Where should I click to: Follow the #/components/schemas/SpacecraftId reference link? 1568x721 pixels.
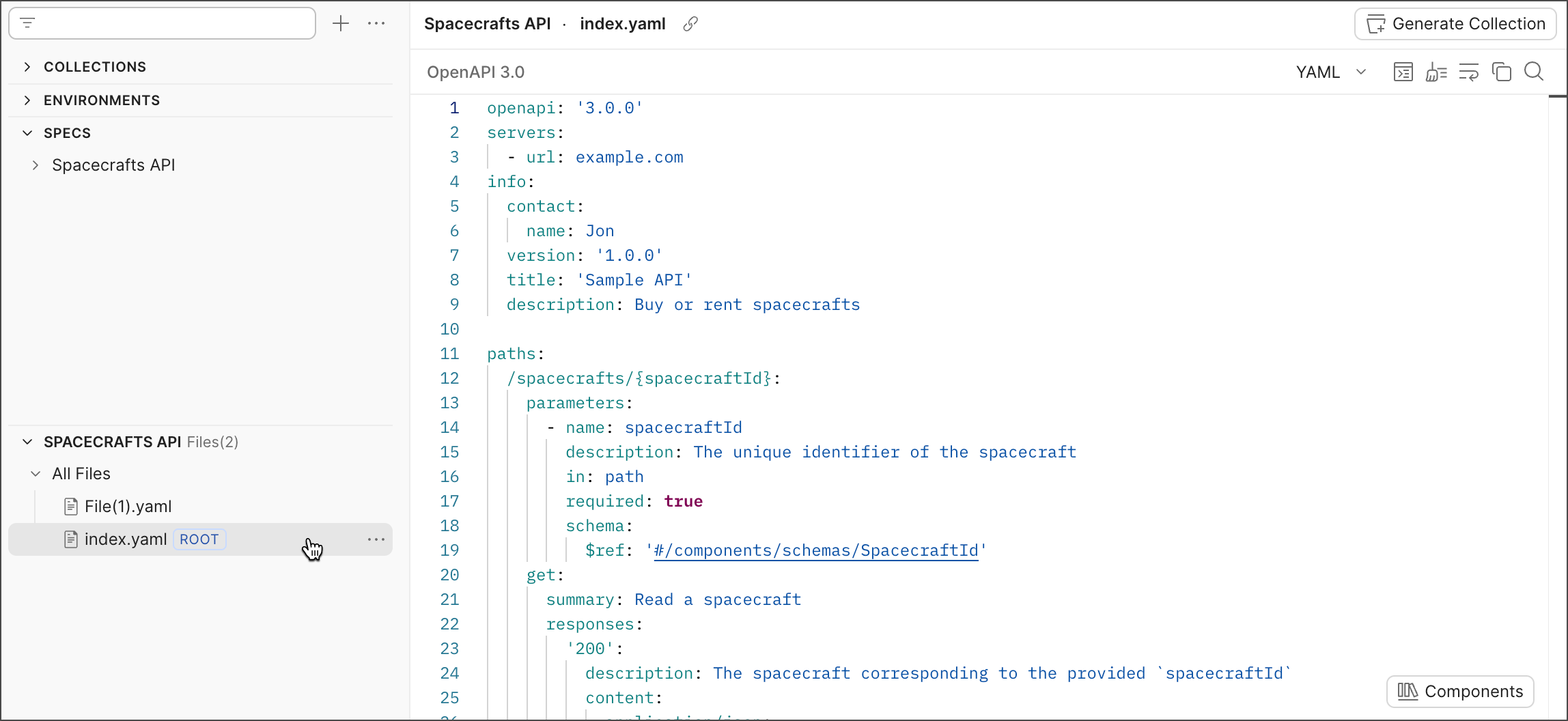point(816,551)
